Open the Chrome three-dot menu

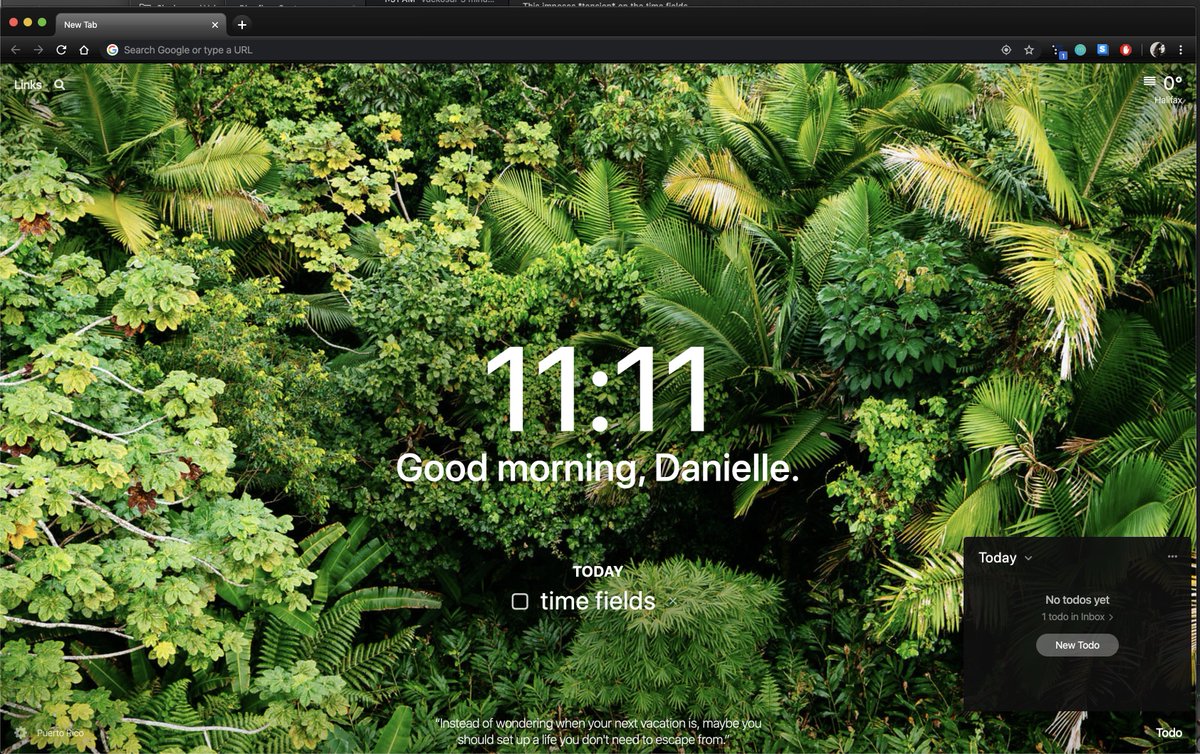(x=1181, y=50)
